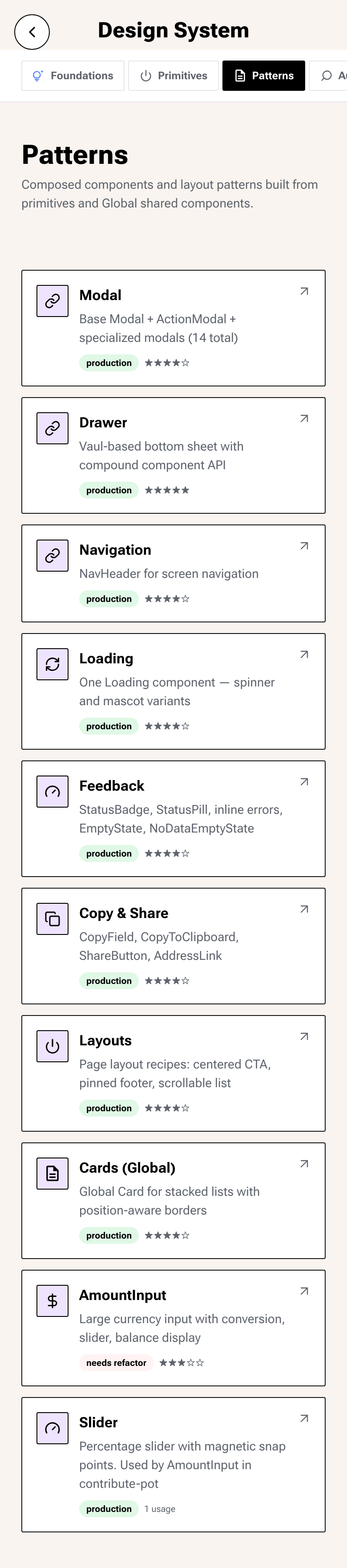Image resolution: width=347 pixels, height=1568 pixels.
Task: Click the Cards (Global) document icon
Action: coord(52,1173)
